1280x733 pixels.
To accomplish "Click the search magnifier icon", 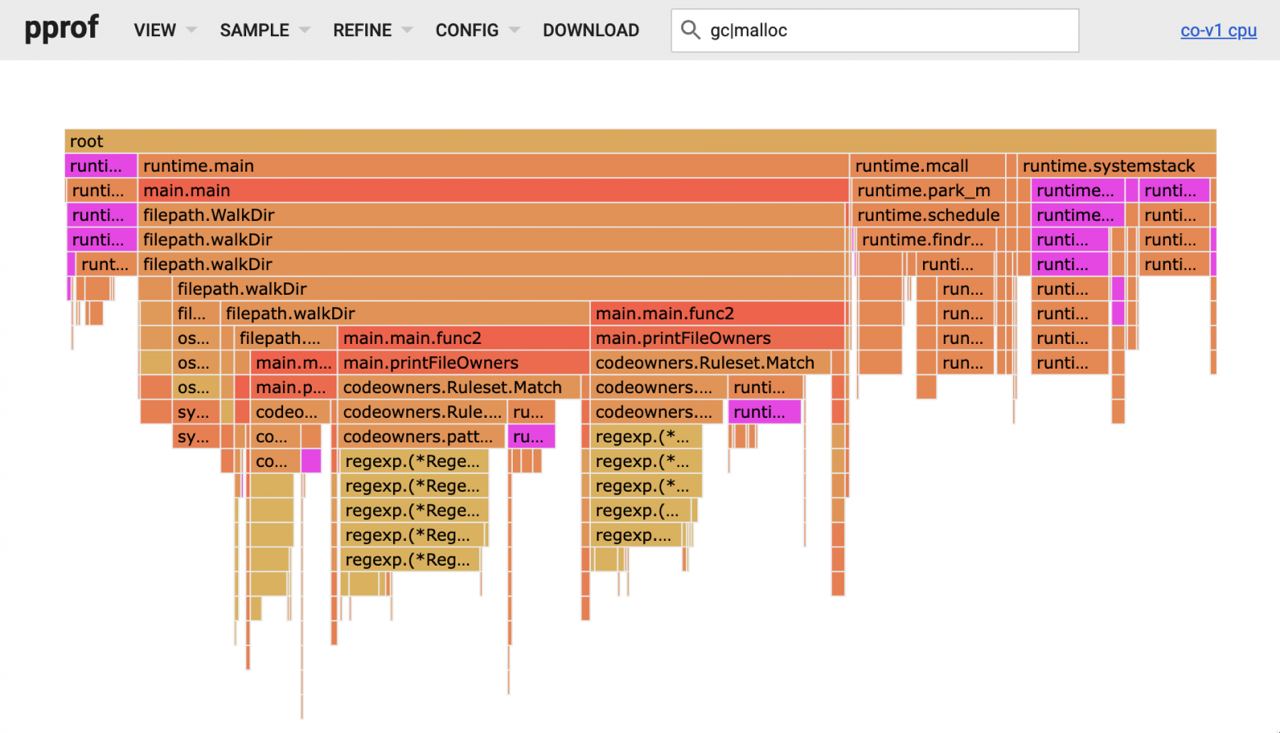I will pyautogui.click(x=690, y=30).
